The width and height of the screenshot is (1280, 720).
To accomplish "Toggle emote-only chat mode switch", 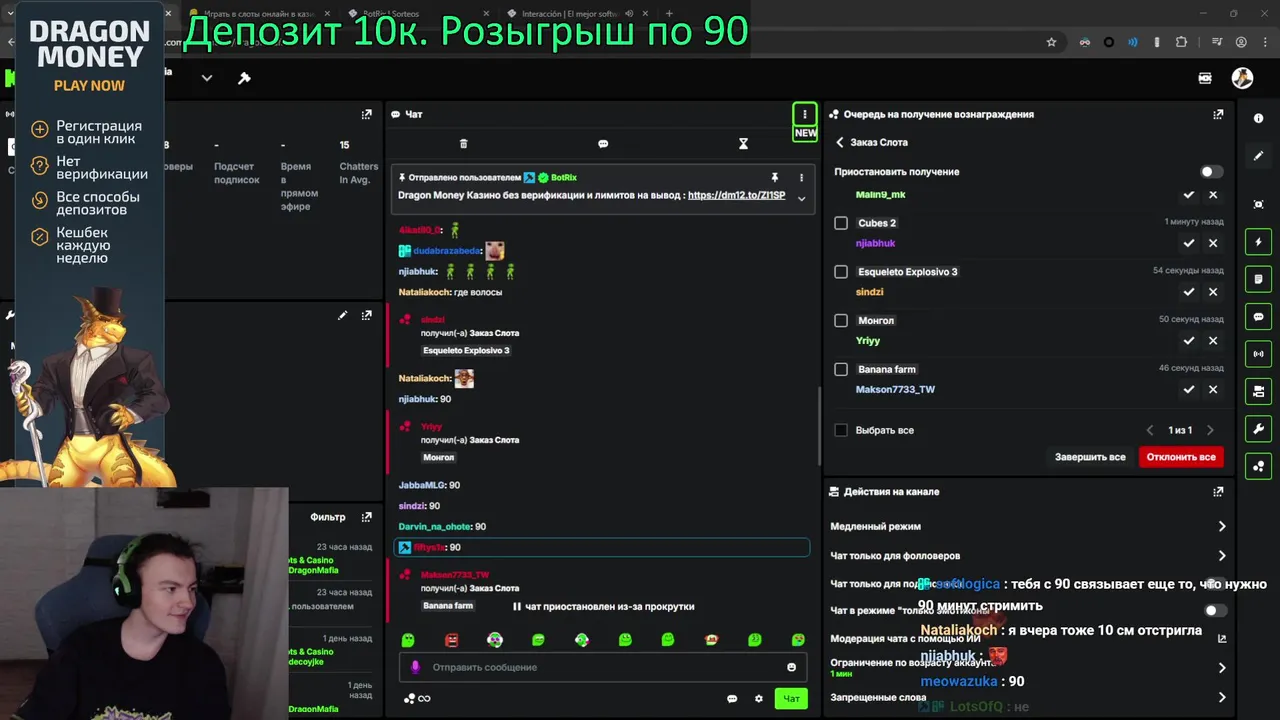I will pos(1213,610).
